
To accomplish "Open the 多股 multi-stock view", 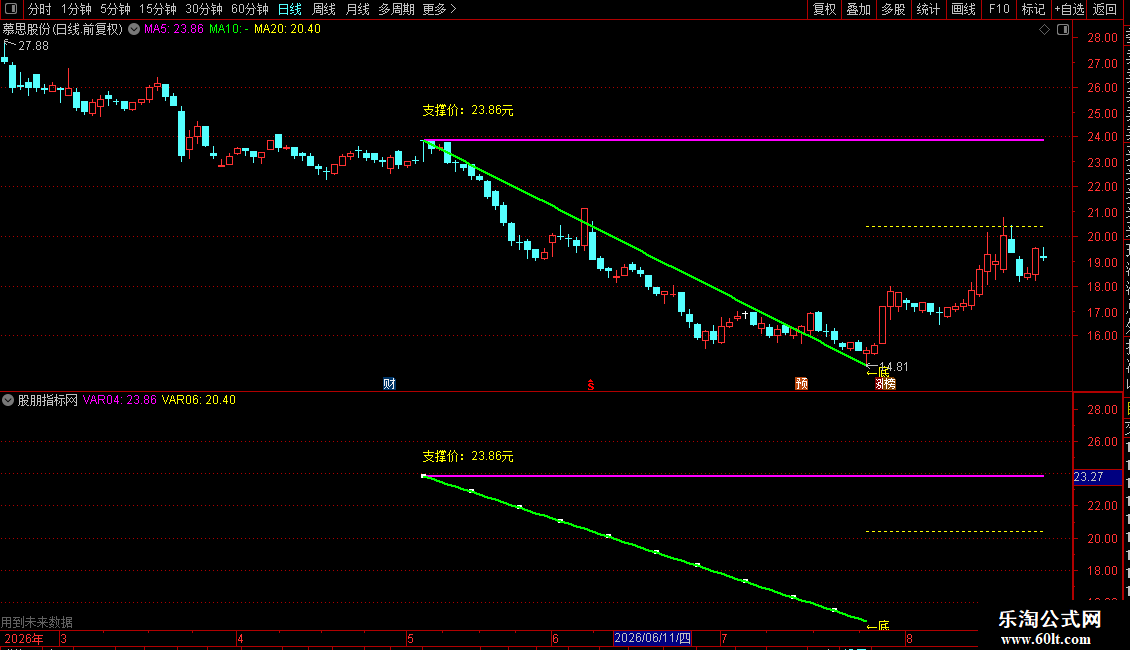I will tap(893, 9).
